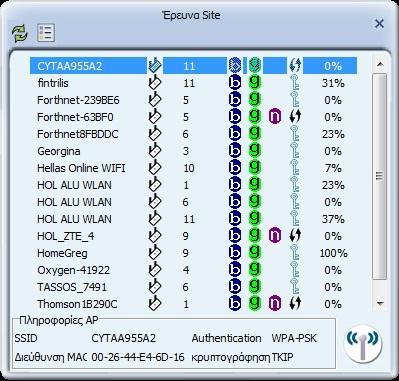Click the blue b icon for TASSOS_7491

[235, 287]
